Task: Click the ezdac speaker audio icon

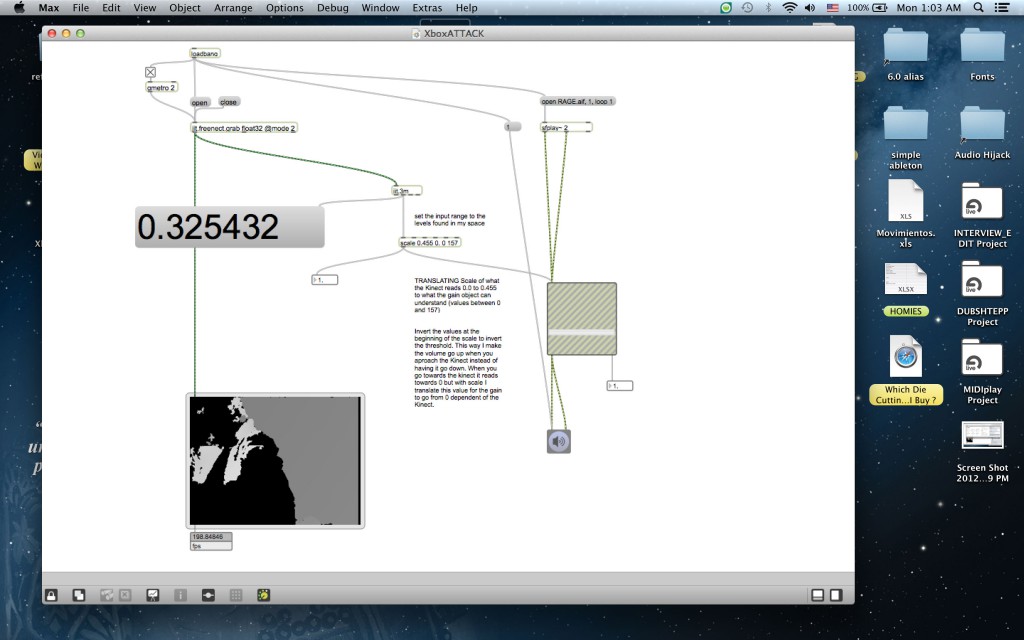Action: [x=558, y=441]
